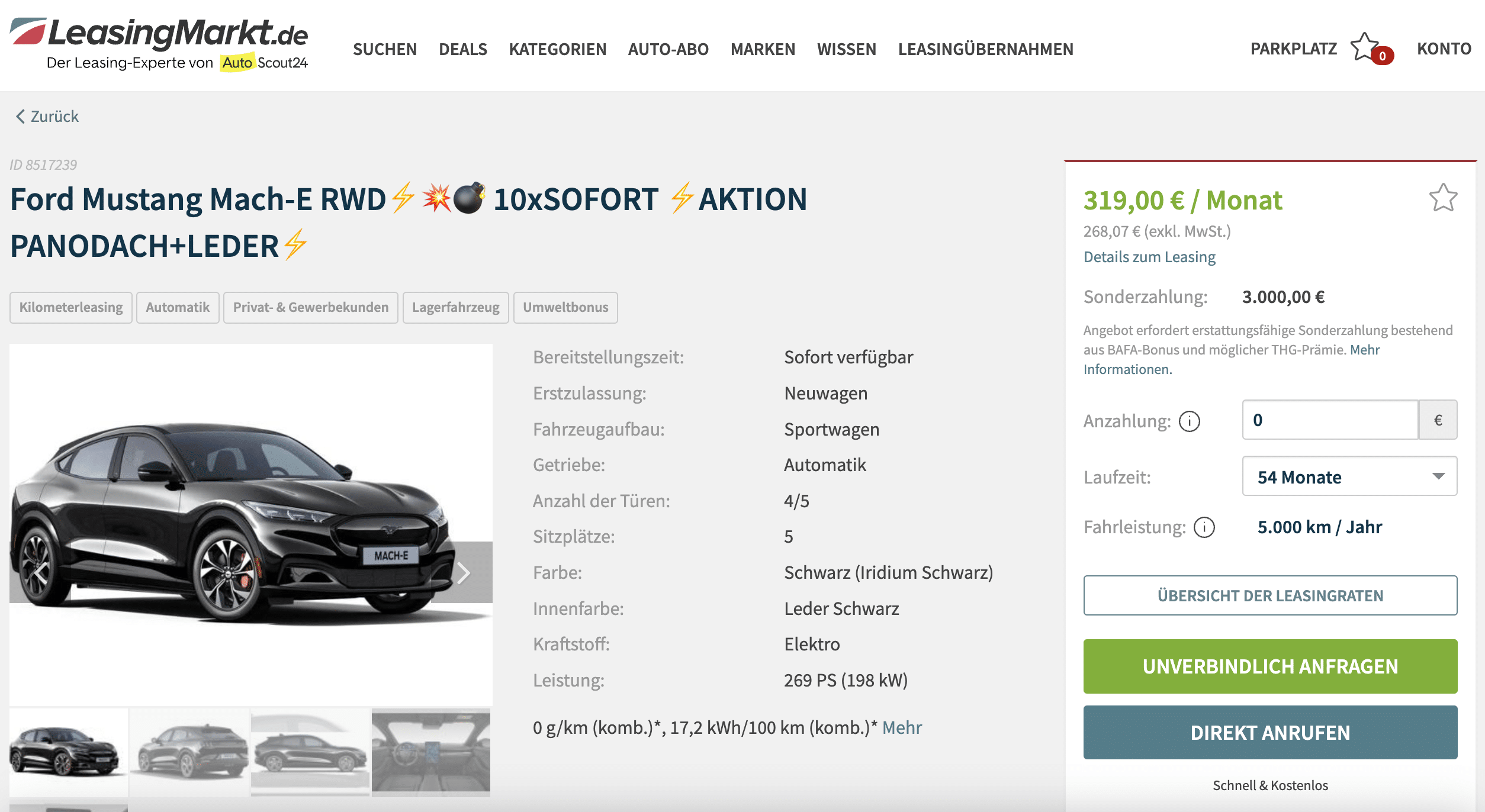Screen dimensions: 1485x812
Task: Select the 5.000 km / Jahr Fahrleistung value
Action: (1320, 527)
